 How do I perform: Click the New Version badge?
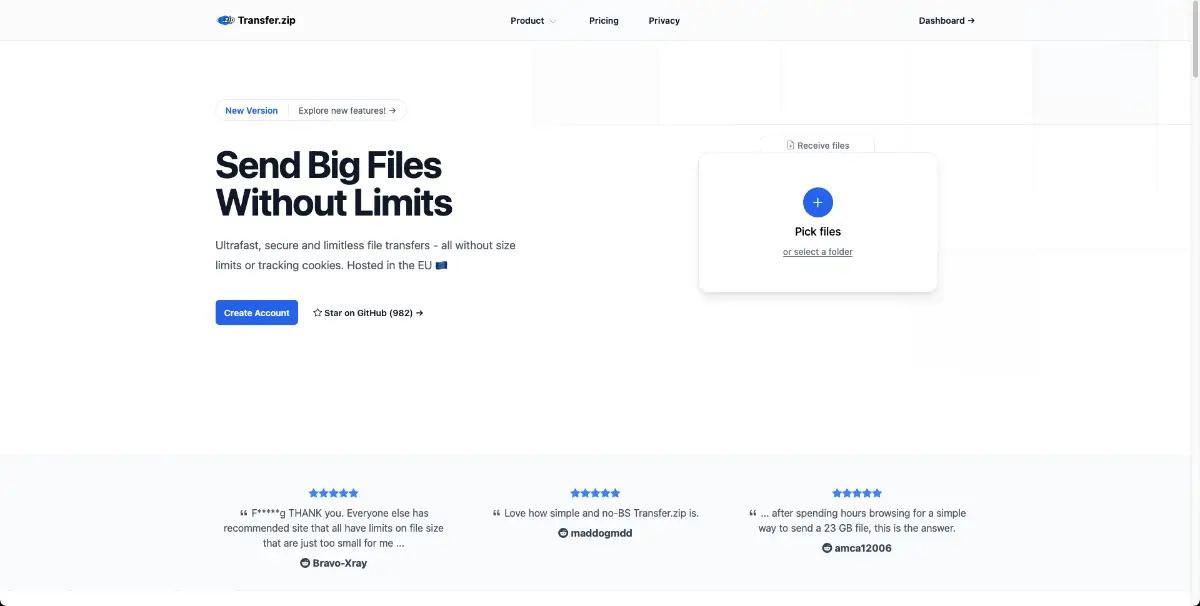click(251, 111)
